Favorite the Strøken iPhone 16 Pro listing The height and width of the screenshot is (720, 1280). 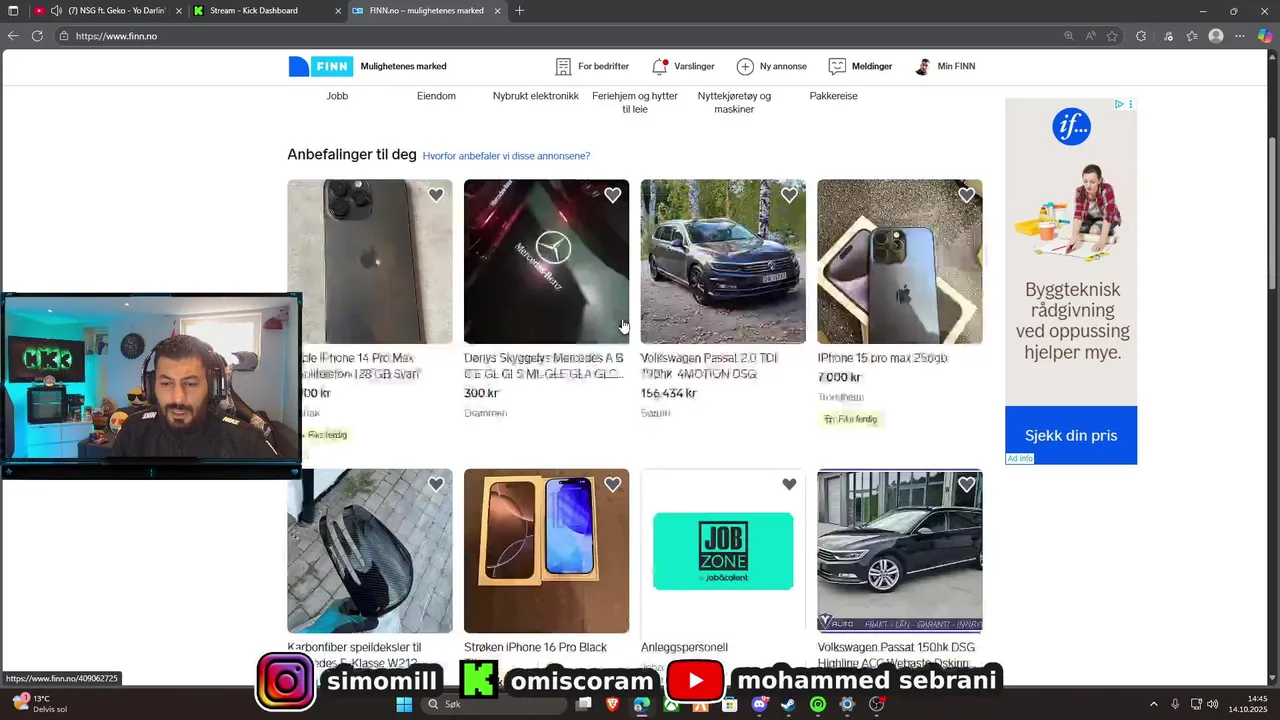[x=613, y=485]
